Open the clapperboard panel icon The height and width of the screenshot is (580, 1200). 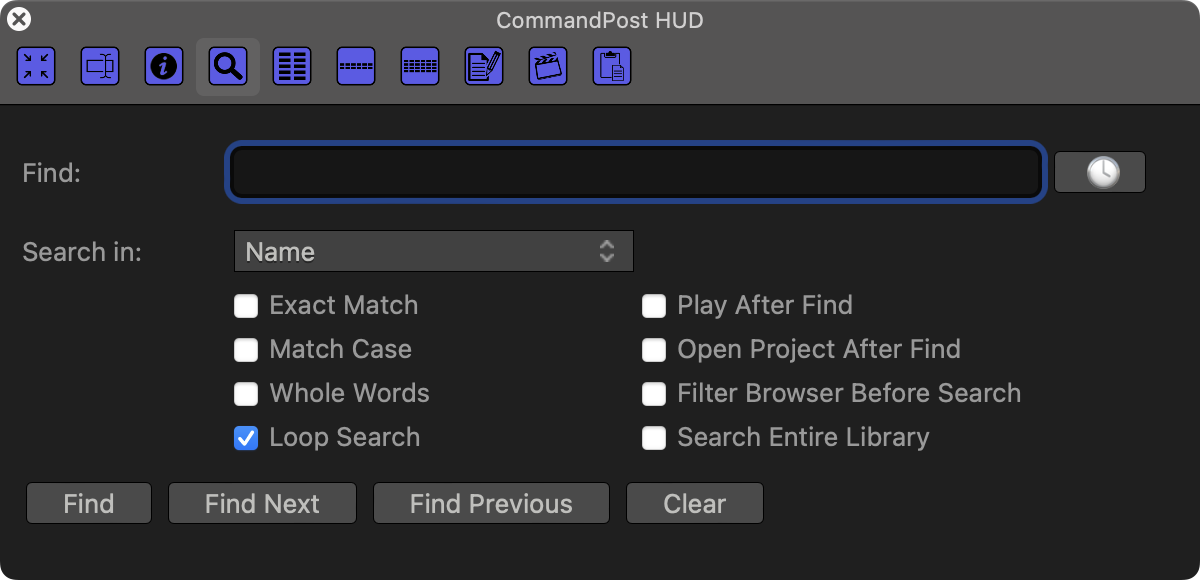click(548, 67)
